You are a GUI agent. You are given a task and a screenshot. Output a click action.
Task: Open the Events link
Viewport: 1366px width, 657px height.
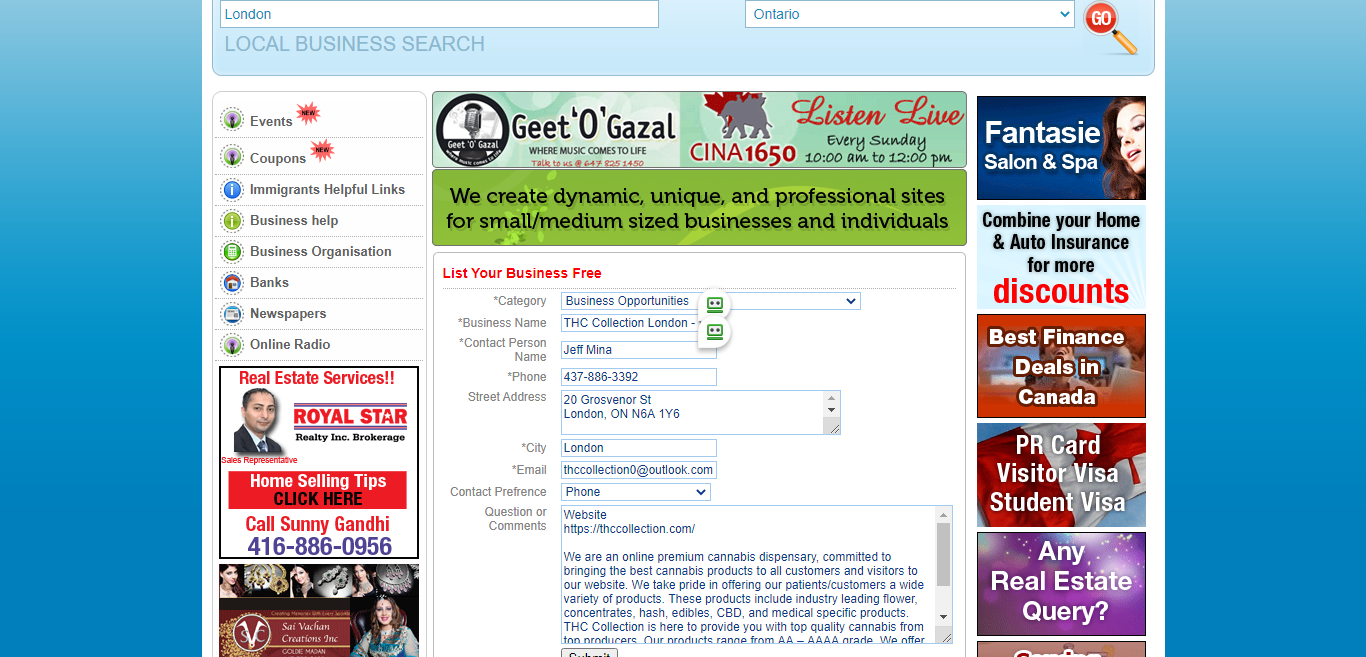pos(271,121)
